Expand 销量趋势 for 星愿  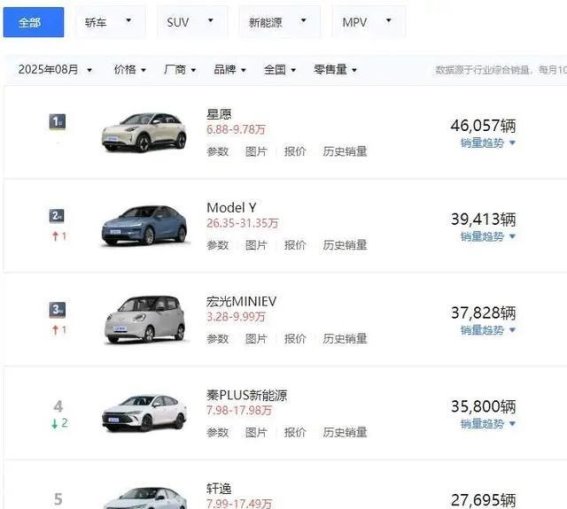coord(487,143)
